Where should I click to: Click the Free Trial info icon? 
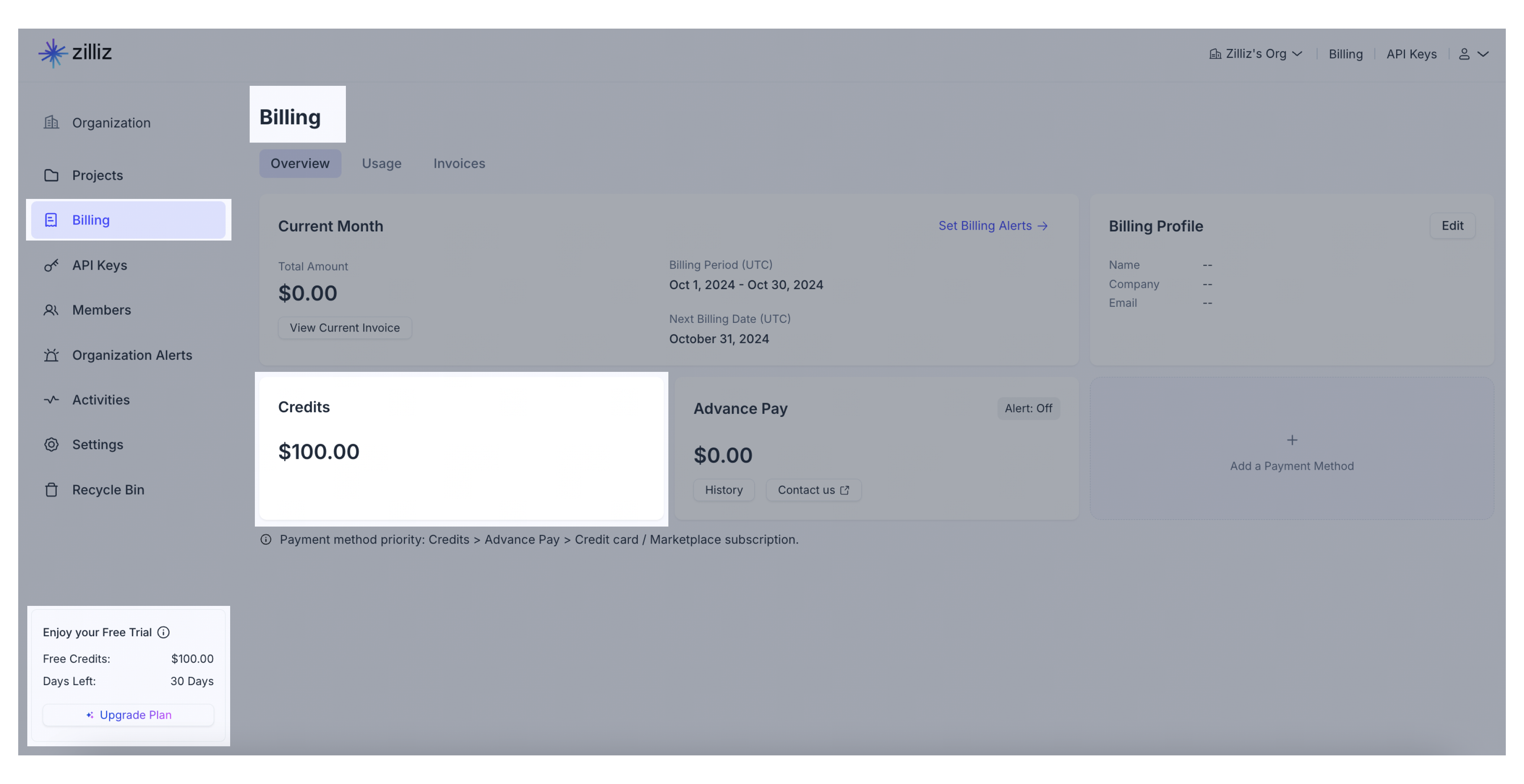pyautogui.click(x=163, y=632)
